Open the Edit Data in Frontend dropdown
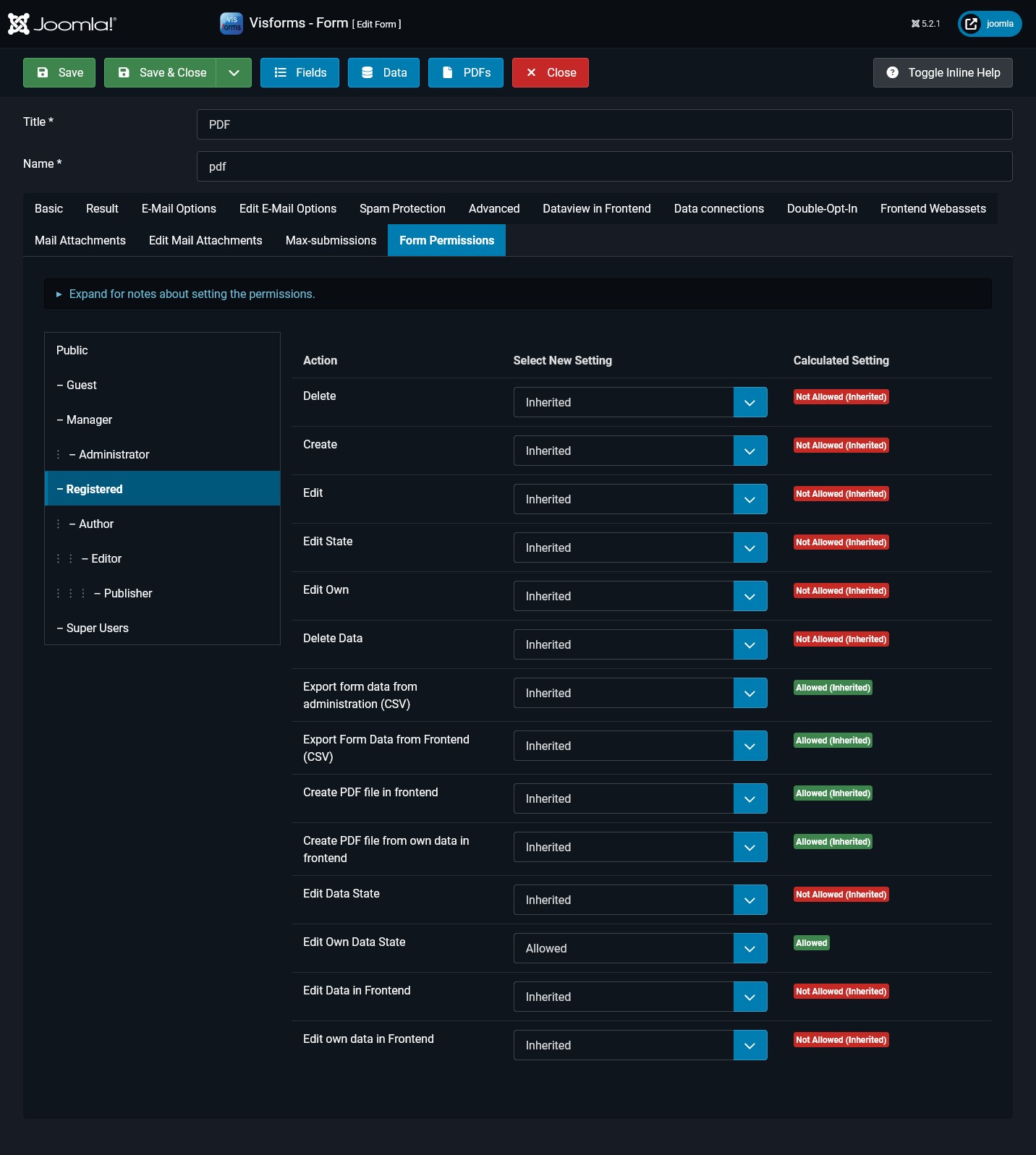 tap(640, 997)
